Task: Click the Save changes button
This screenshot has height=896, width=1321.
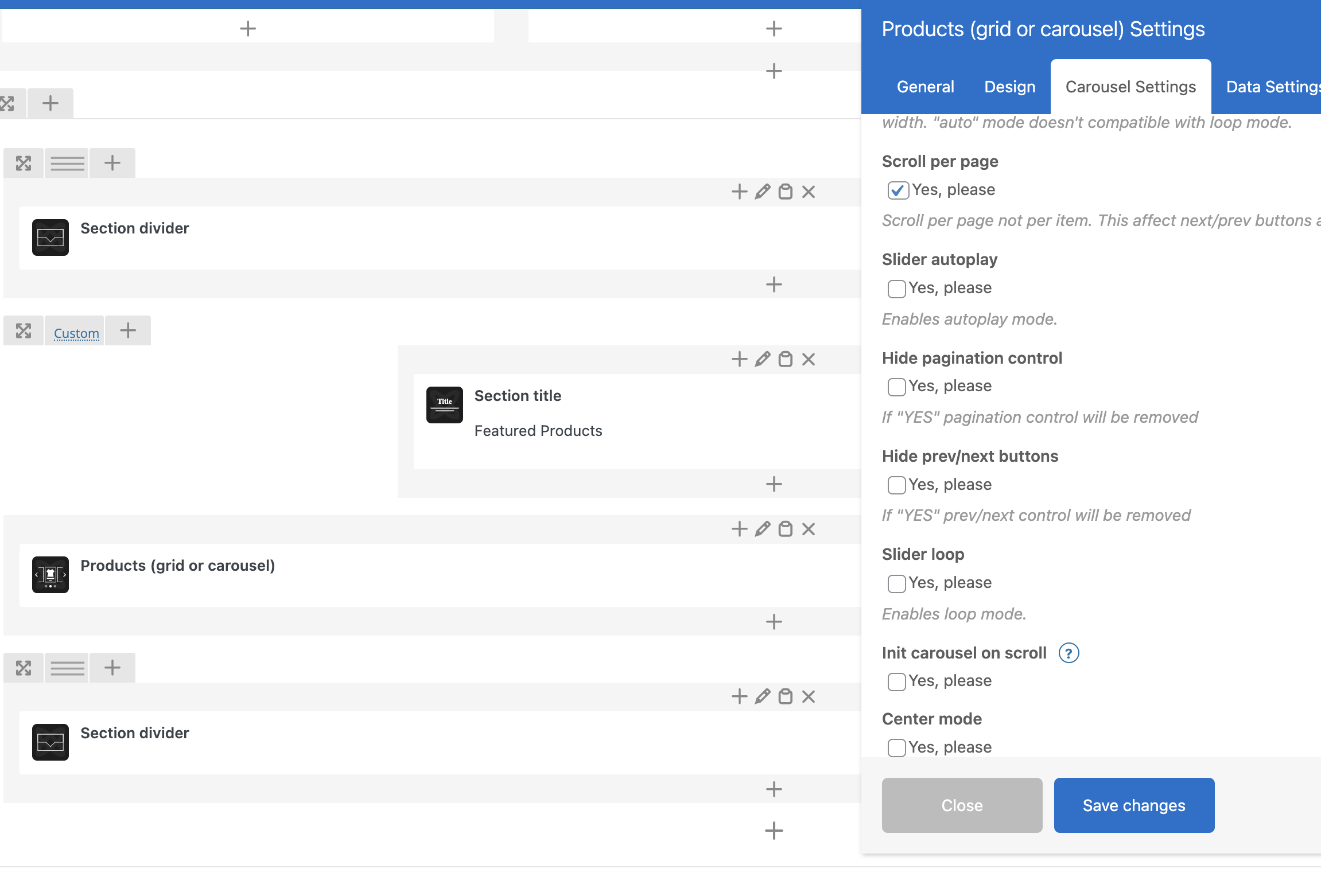Action: click(1133, 805)
